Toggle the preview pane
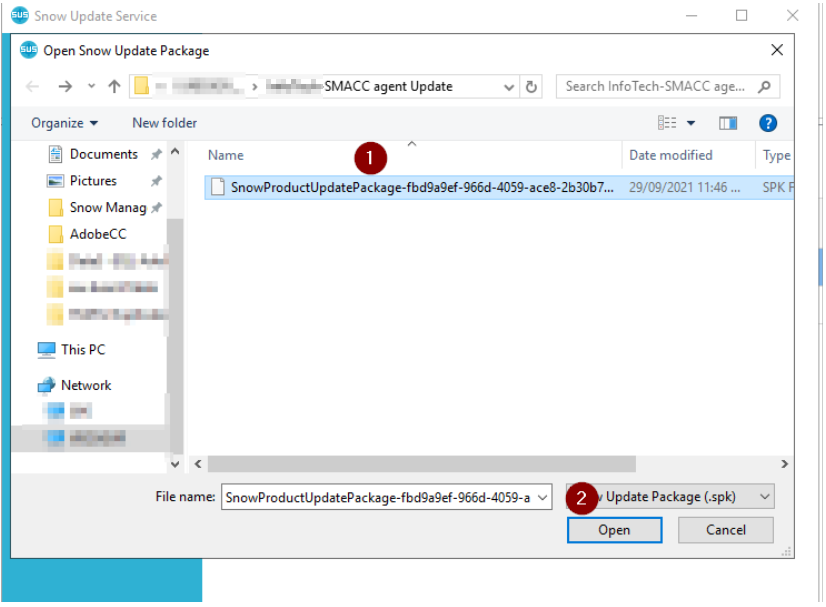Screen dimensions: 826x607 coord(727,123)
